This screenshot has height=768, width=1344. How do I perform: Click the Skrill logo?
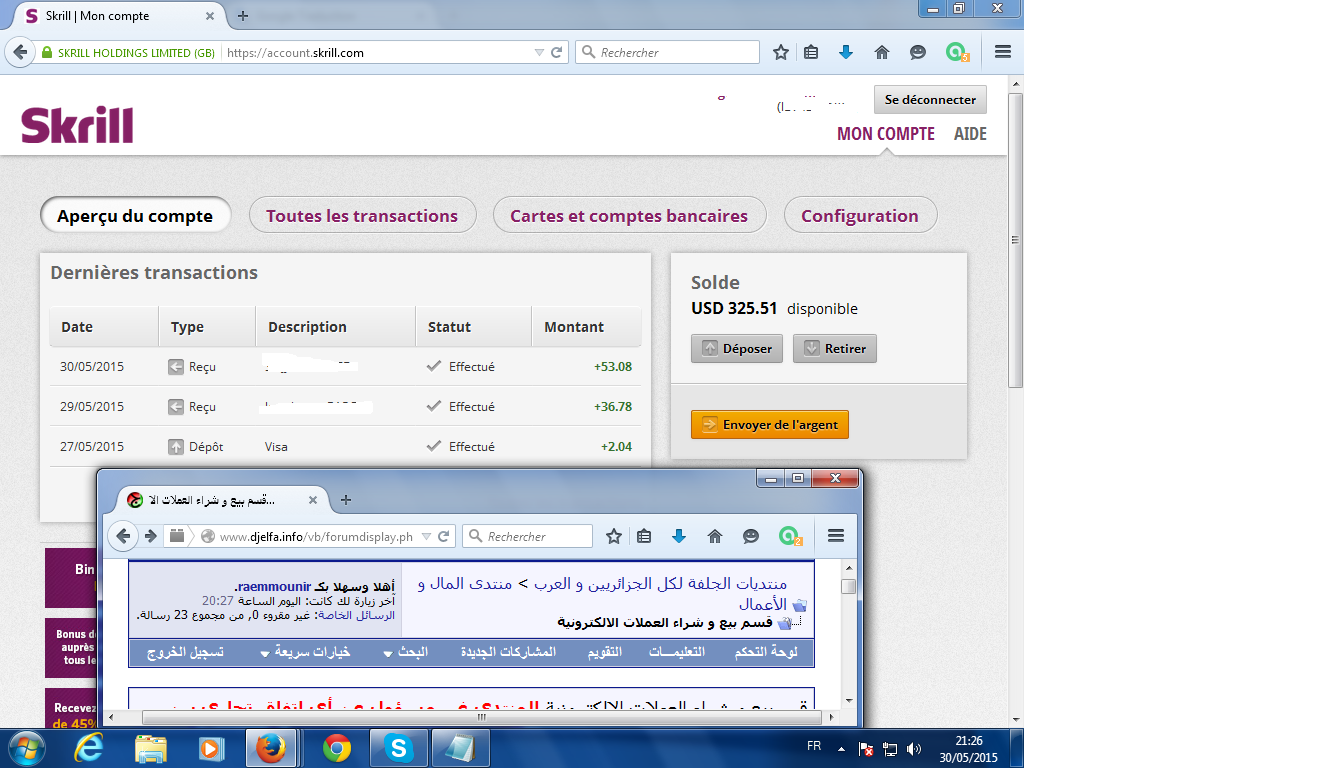click(77, 125)
